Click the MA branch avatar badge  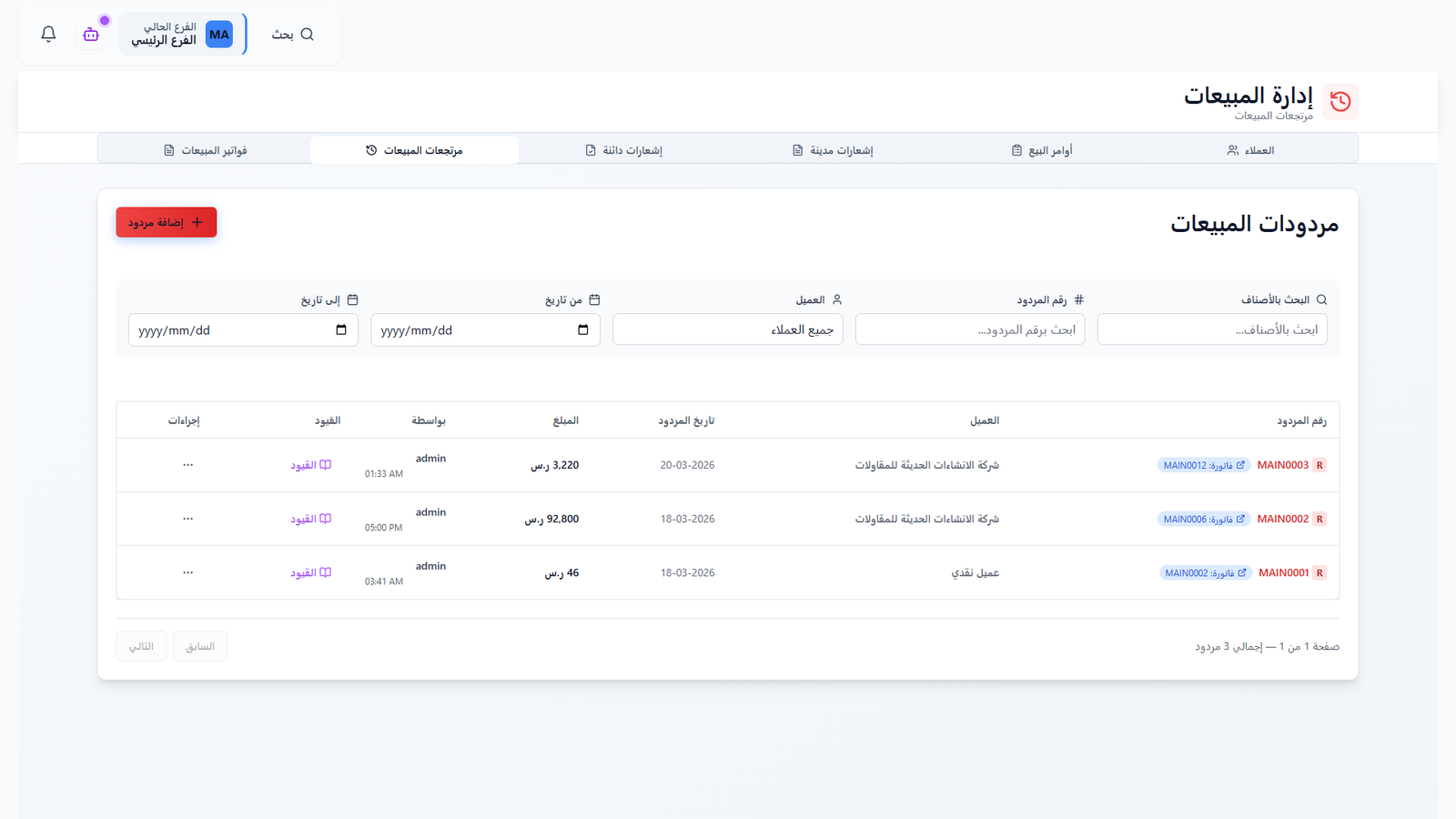(x=218, y=35)
